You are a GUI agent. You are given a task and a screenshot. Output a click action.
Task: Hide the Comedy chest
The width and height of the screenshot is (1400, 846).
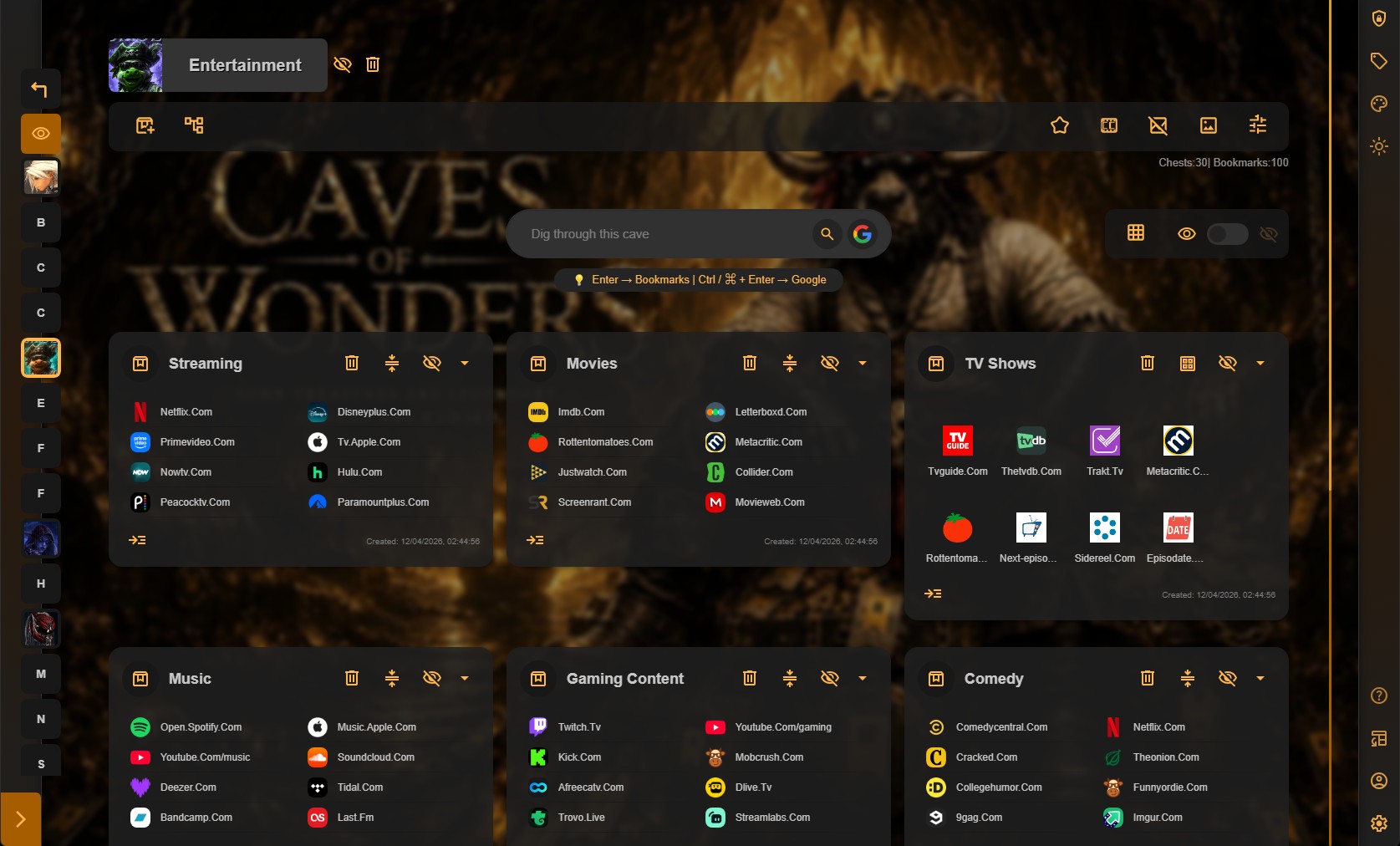tap(1228, 678)
